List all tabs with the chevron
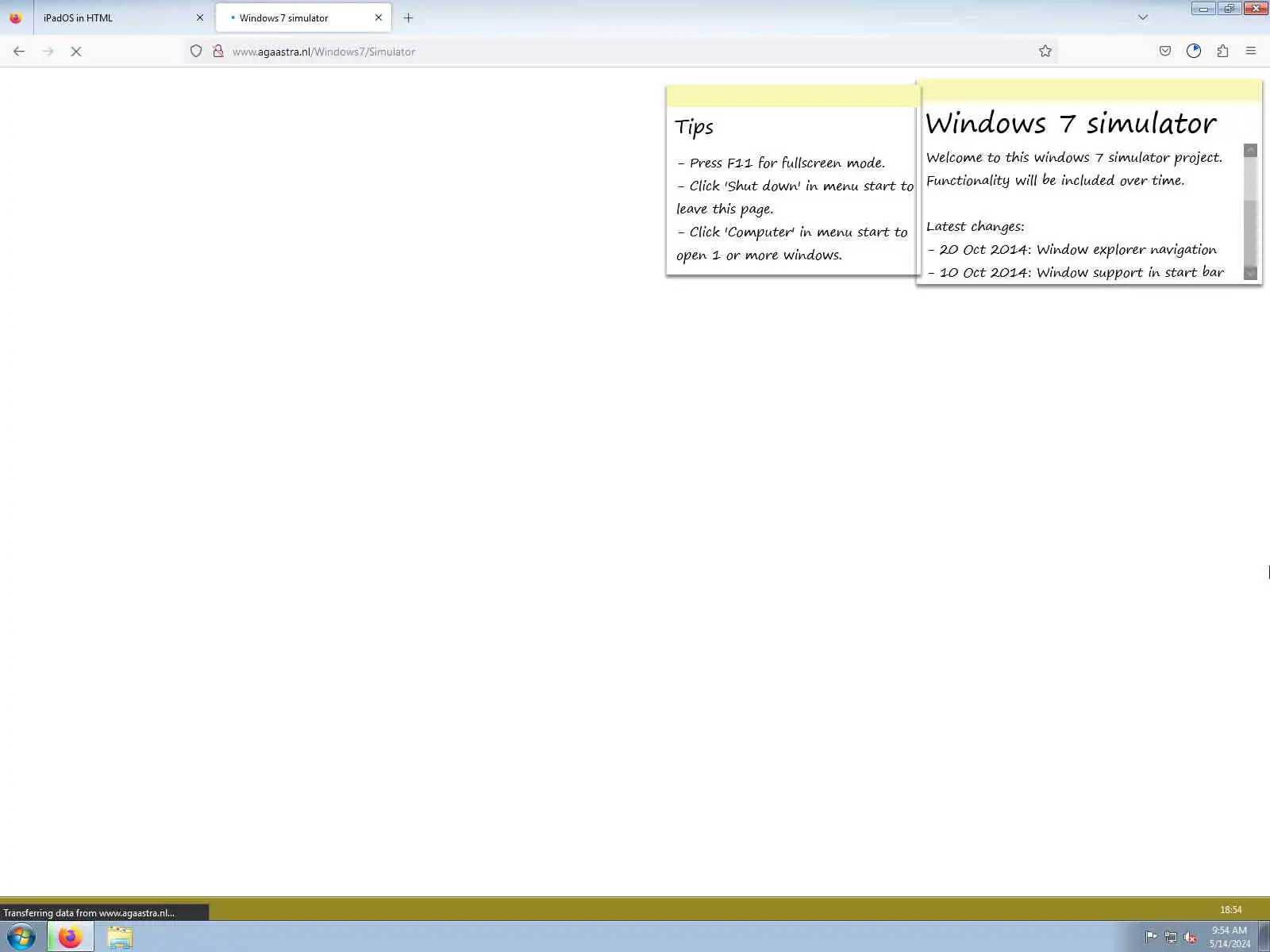The height and width of the screenshot is (952, 1270). coord(1143,17)
